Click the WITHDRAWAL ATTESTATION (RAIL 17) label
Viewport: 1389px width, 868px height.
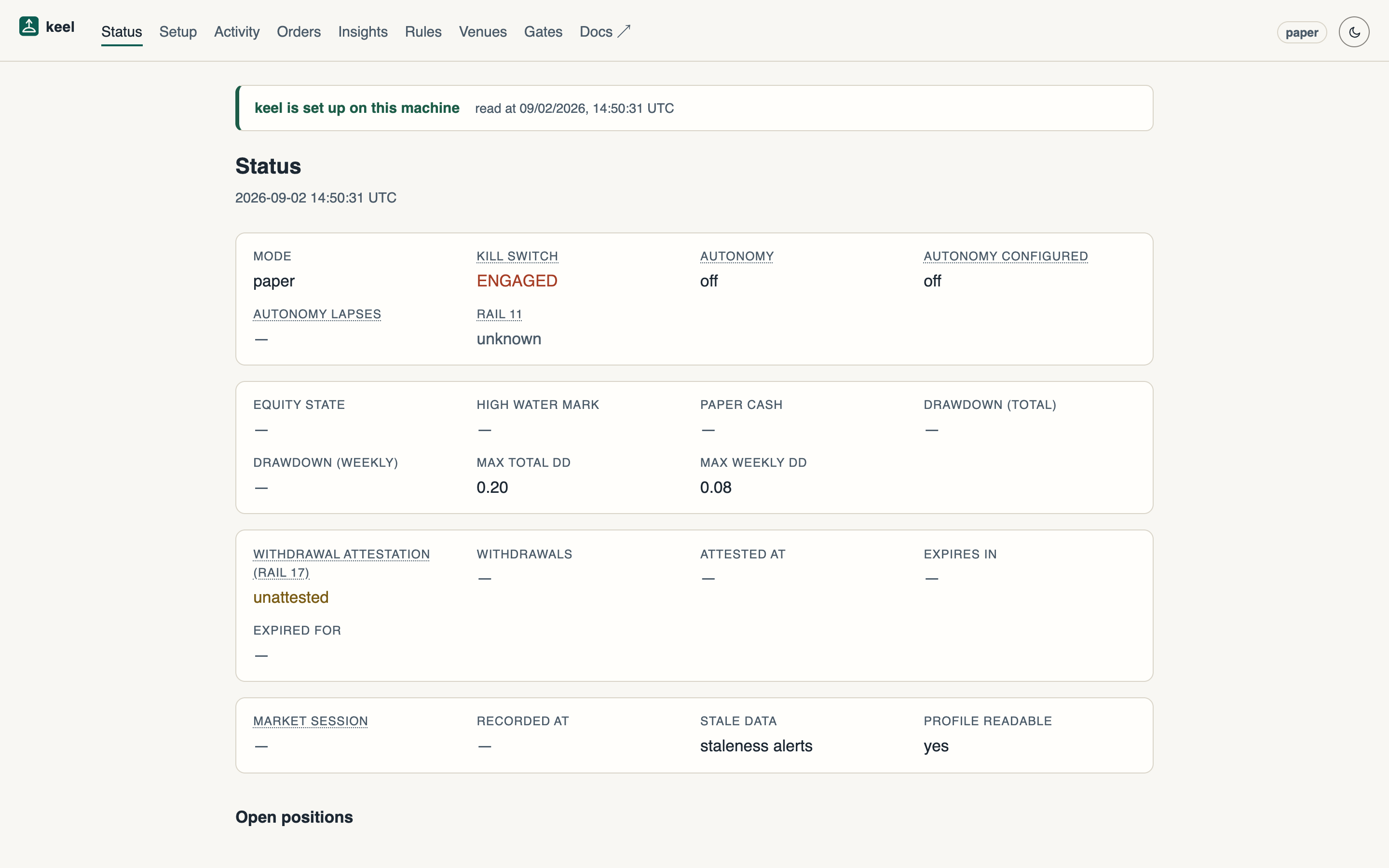coord(341,563)
